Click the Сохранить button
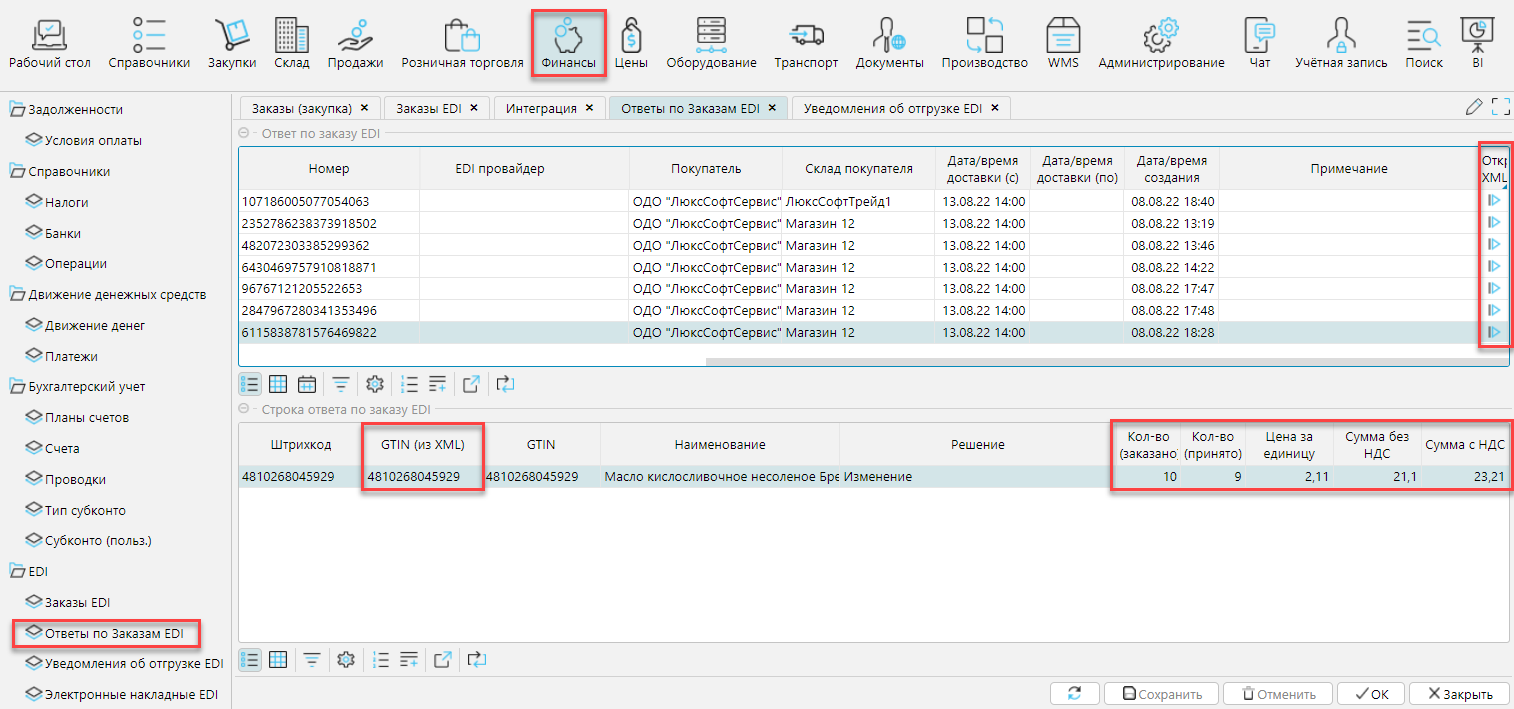1514x709 pixels. coord(1161,694)
